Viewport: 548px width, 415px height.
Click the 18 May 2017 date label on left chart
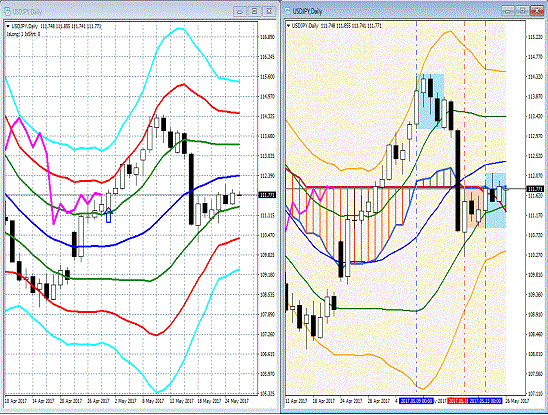pos(209,401)
